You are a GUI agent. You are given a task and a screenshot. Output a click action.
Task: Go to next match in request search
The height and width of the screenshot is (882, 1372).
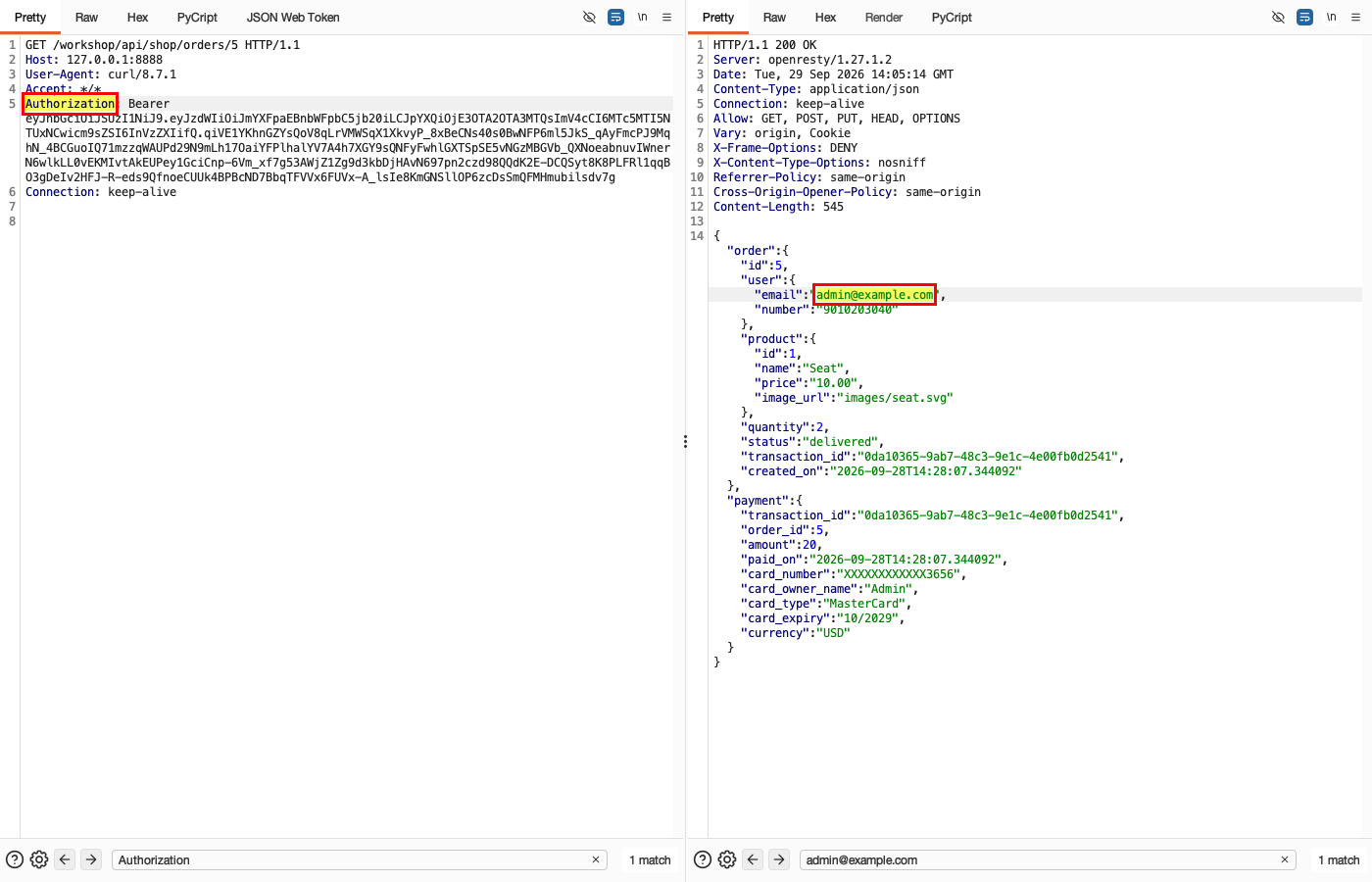(91, 859)
